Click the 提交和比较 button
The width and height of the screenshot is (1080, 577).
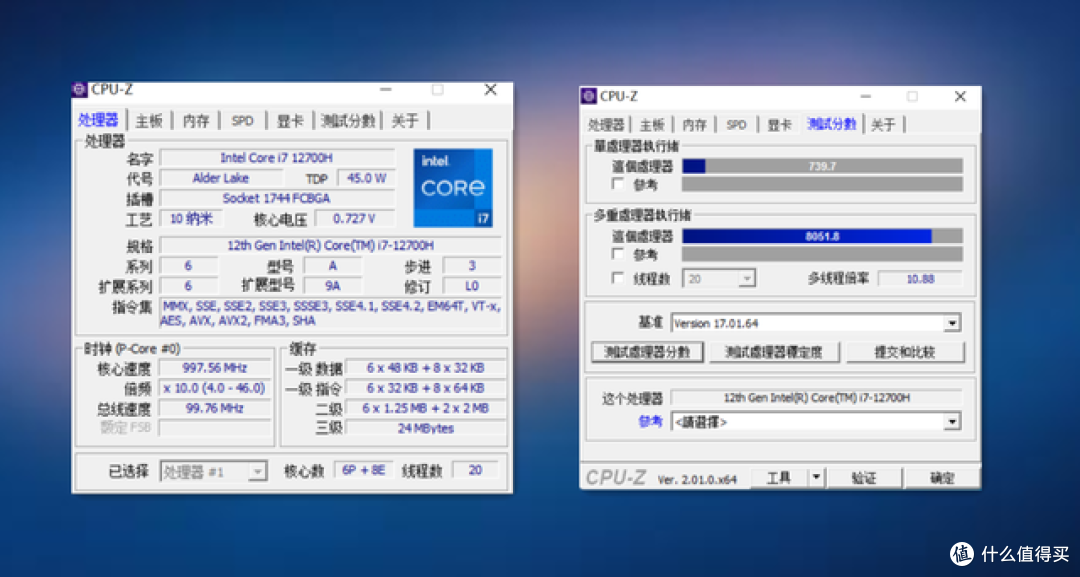click(x=905, y=352)
